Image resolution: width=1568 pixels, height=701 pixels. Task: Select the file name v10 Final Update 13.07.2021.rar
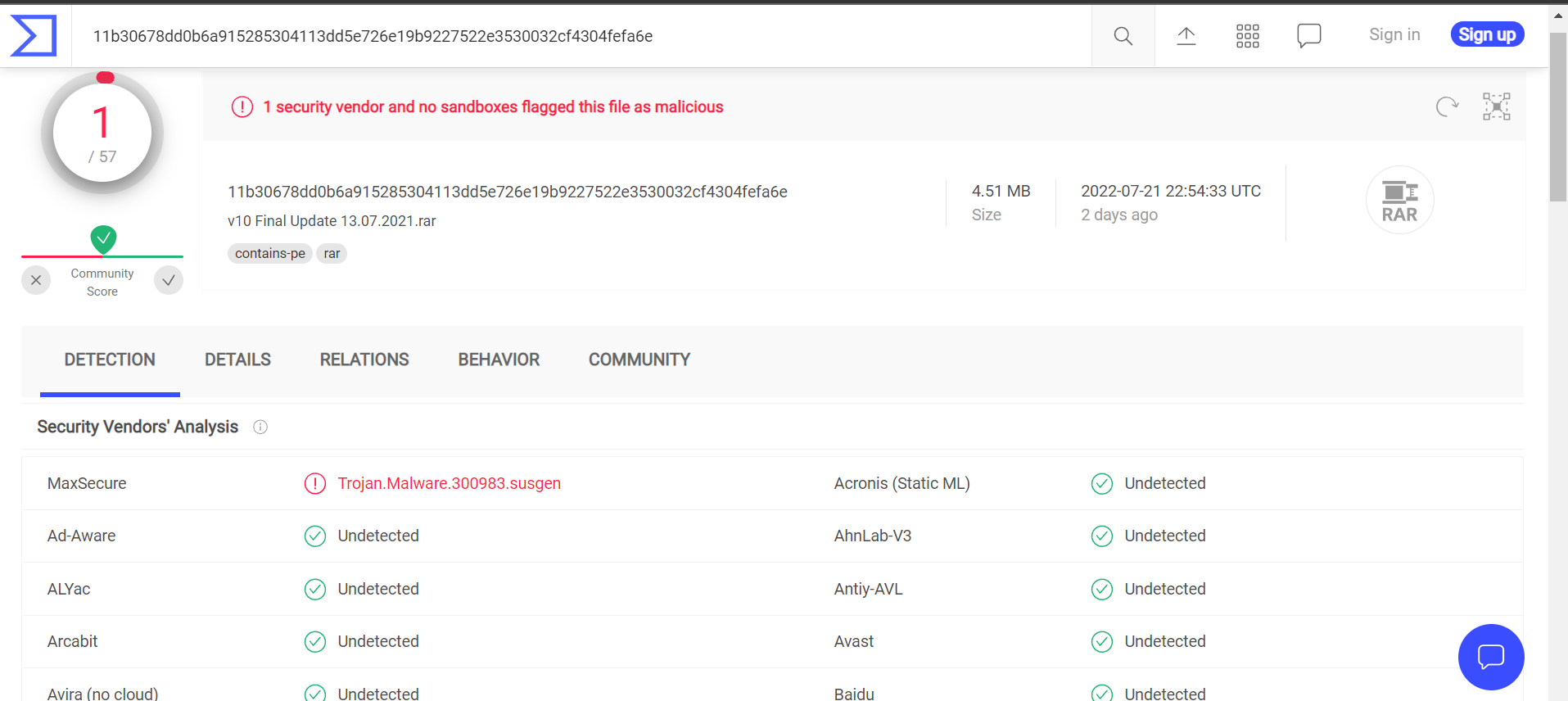click(332, 221)
